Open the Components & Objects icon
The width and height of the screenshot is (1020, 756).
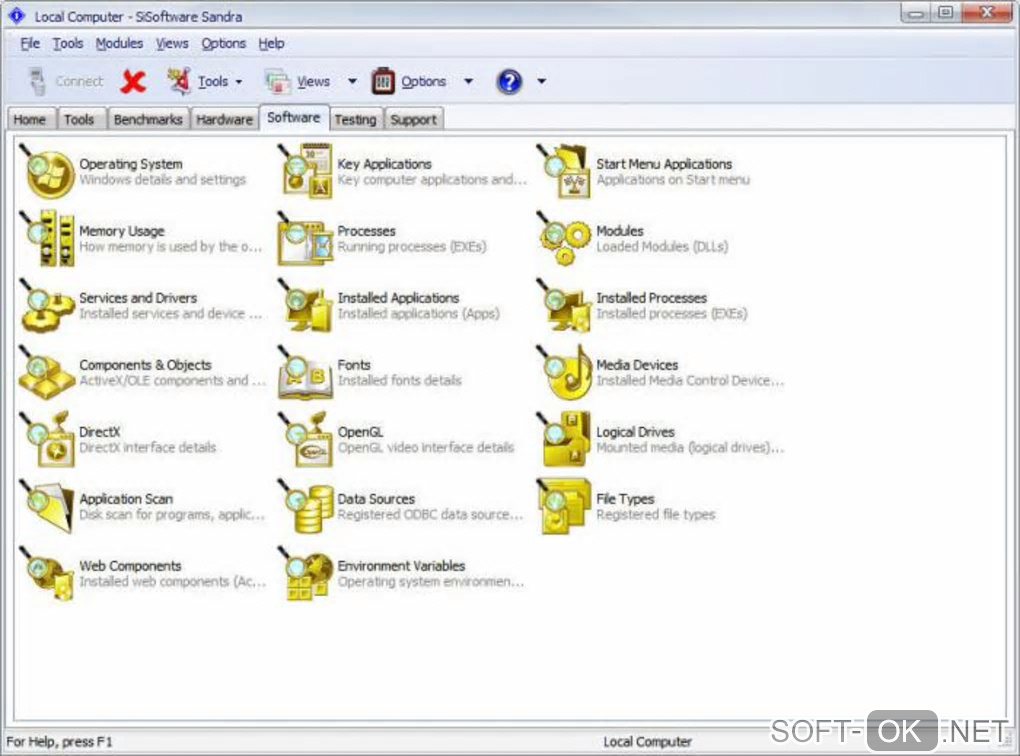click(47, 373)
